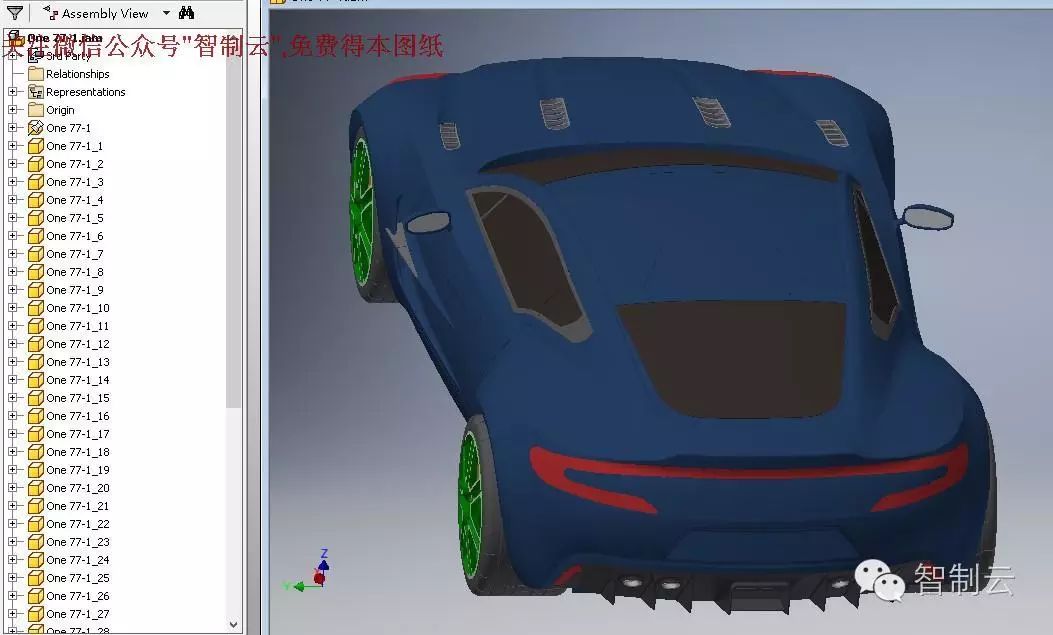Expand the One 77-1_26 node
1053x635 pixels.
click(x=12, y=595)
